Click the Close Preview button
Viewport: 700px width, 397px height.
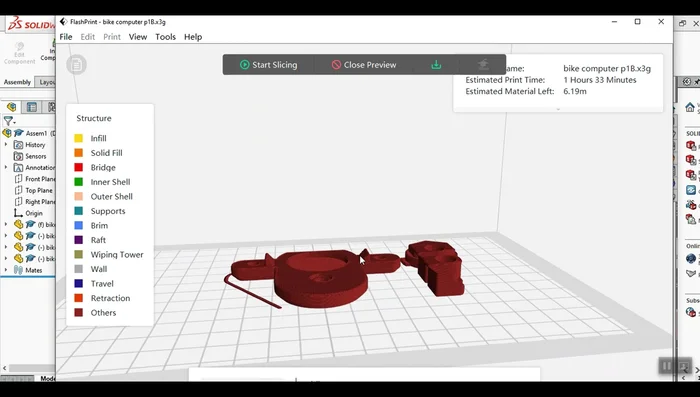point(364,65)
